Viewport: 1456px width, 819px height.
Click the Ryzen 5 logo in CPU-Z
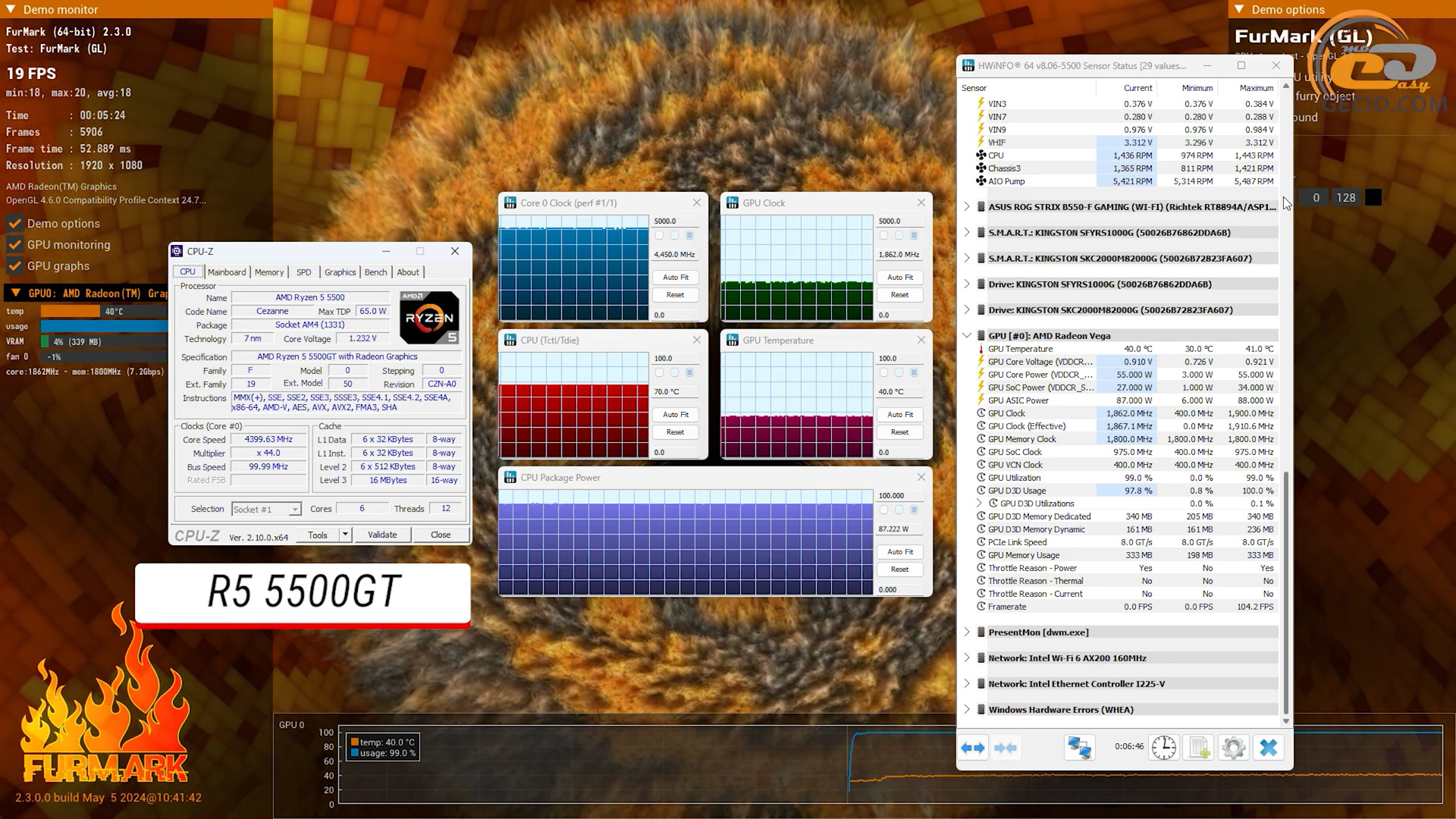pos(429,318)
